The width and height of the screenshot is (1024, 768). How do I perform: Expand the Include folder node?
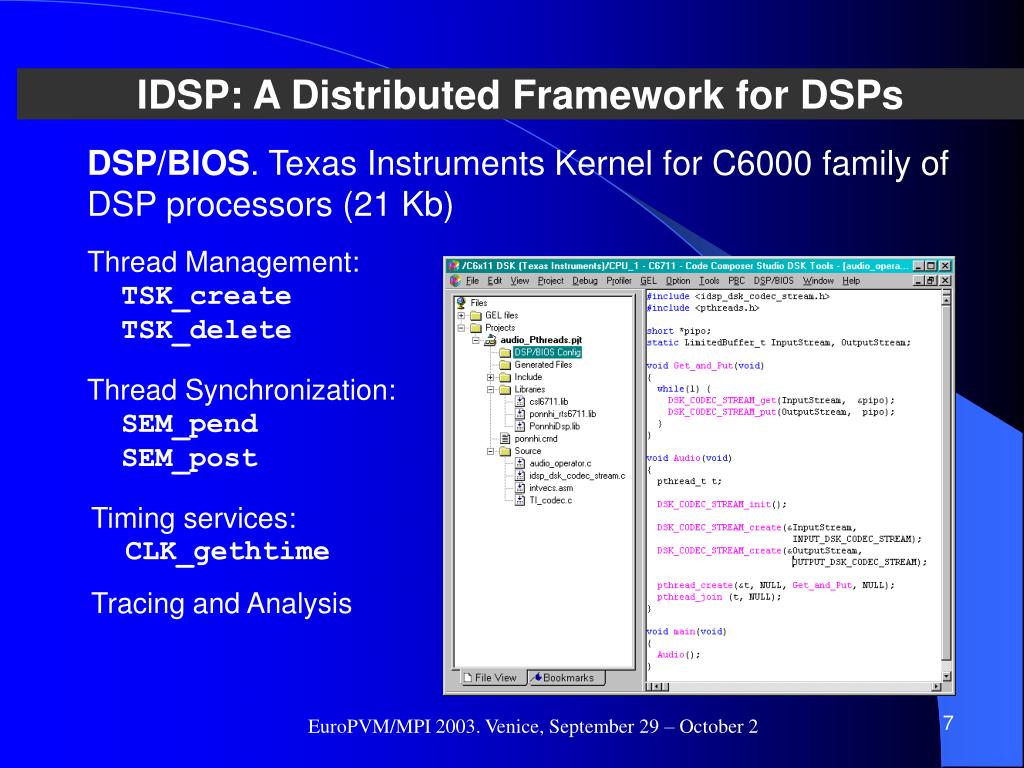click(490, 377)
